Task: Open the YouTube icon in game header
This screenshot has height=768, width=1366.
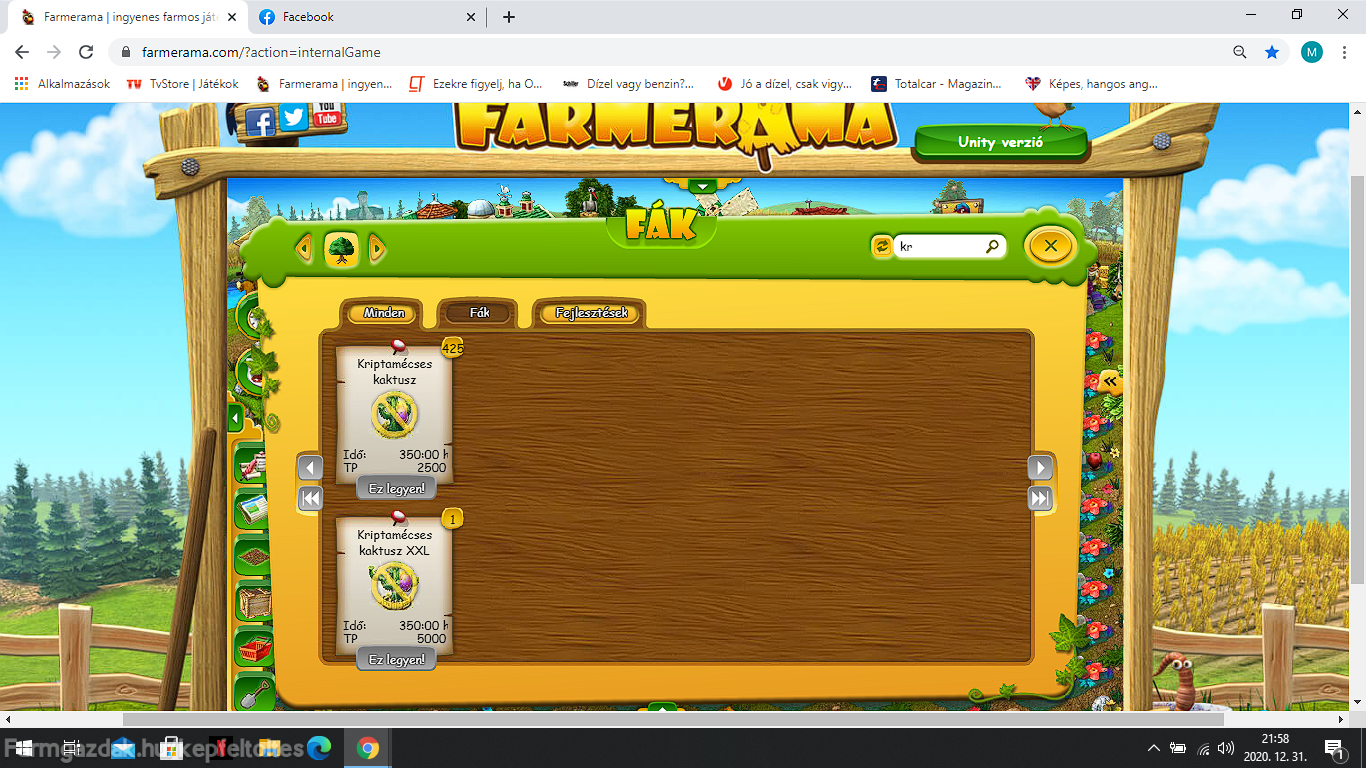Action: click(x=326, y=114)
